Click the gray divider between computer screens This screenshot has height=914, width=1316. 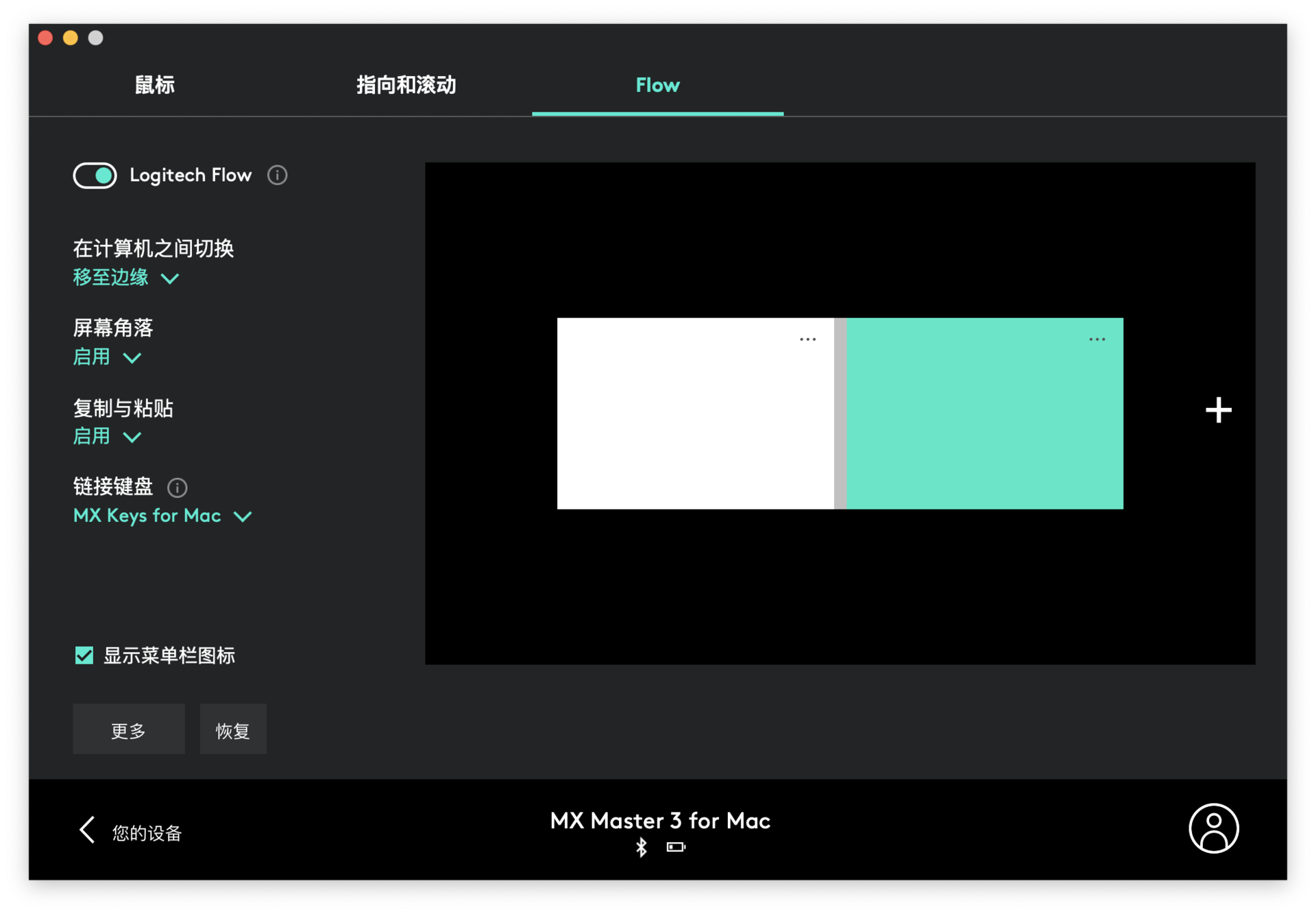(840, 413)
